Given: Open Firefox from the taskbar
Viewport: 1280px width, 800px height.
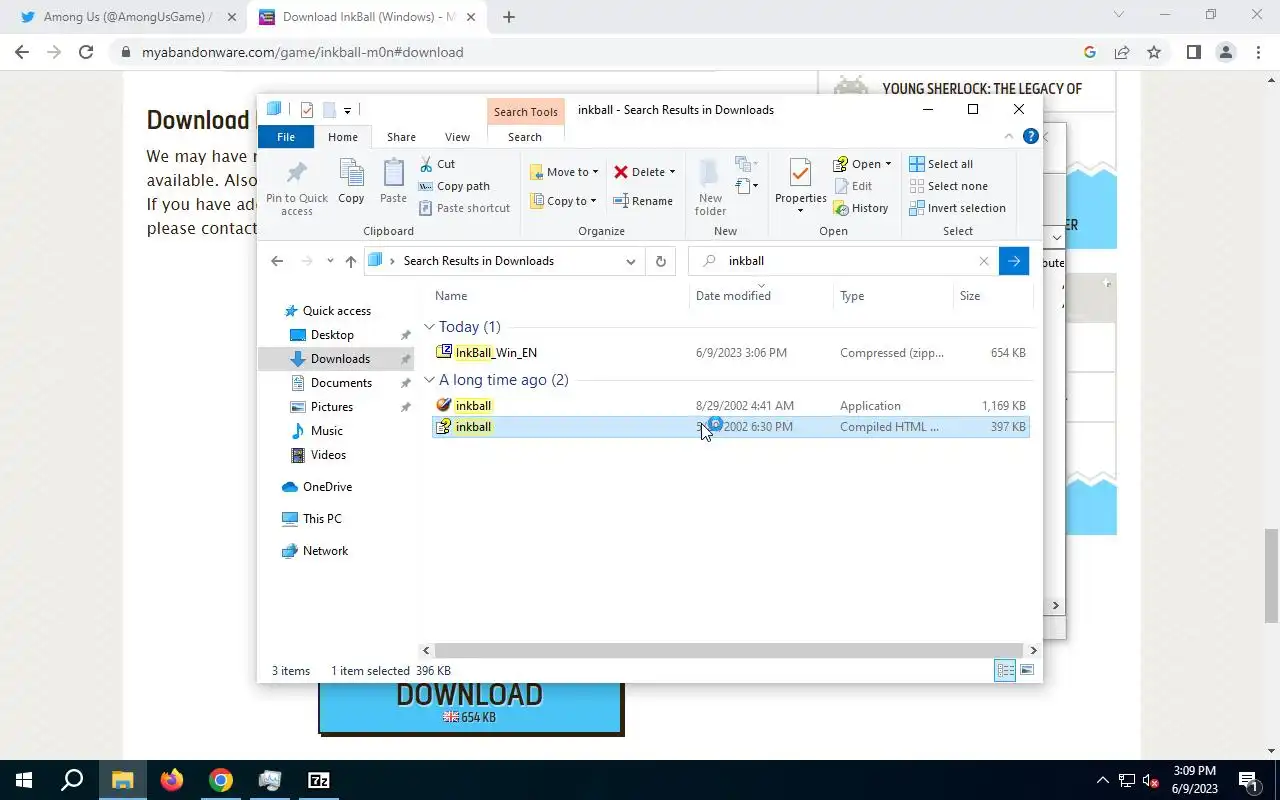Looking at the screenshot, I should (x=172, y=780).
